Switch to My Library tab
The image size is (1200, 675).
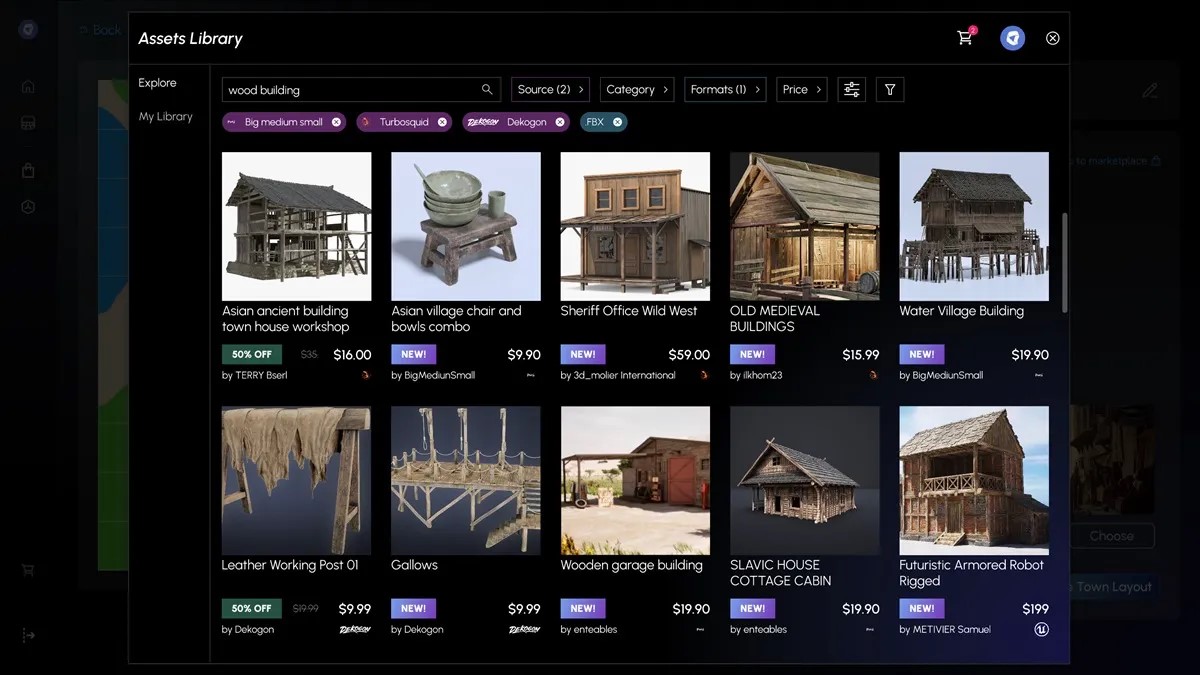pos(166,116)
